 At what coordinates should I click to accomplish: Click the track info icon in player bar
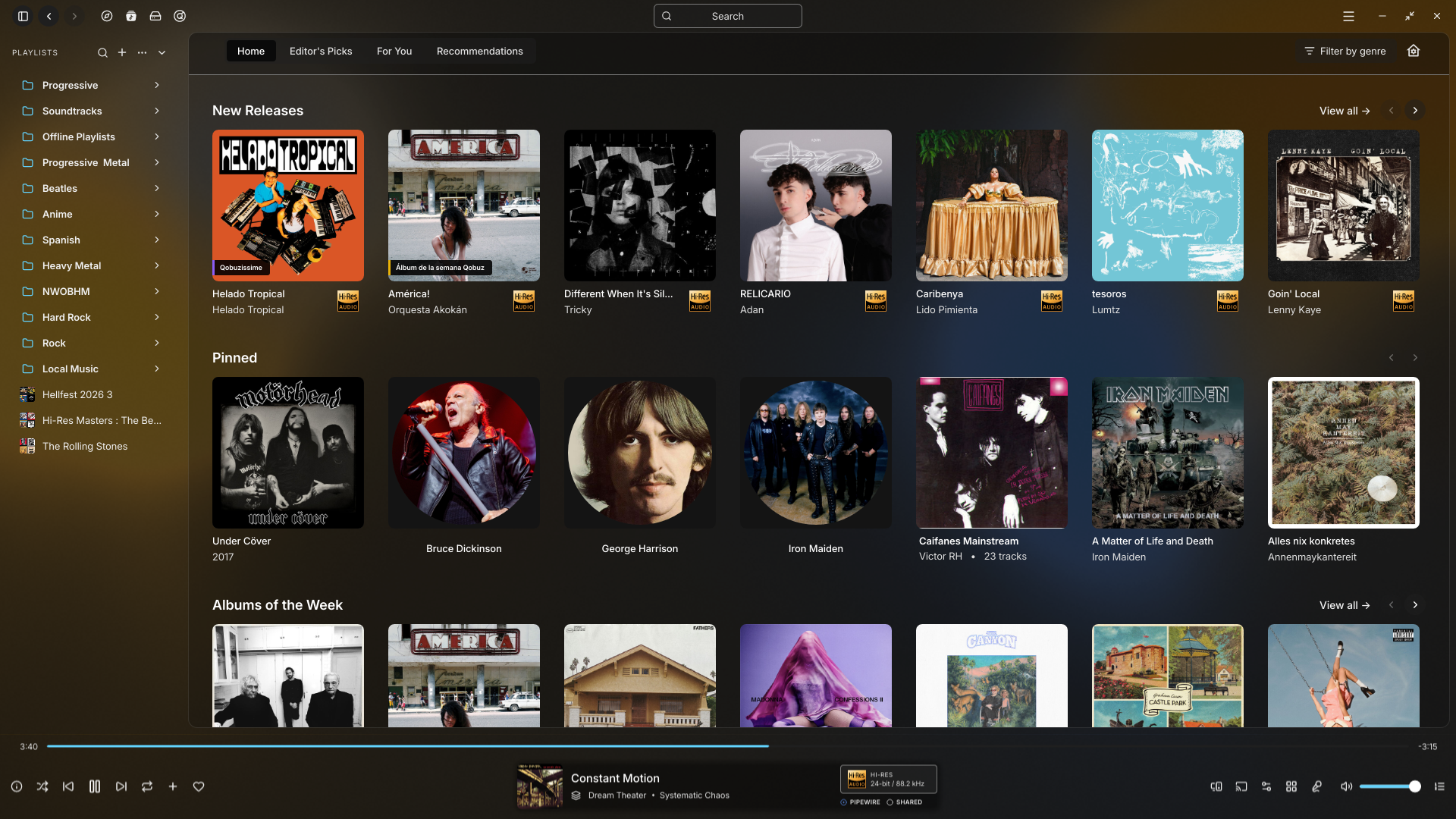[17, 786]
